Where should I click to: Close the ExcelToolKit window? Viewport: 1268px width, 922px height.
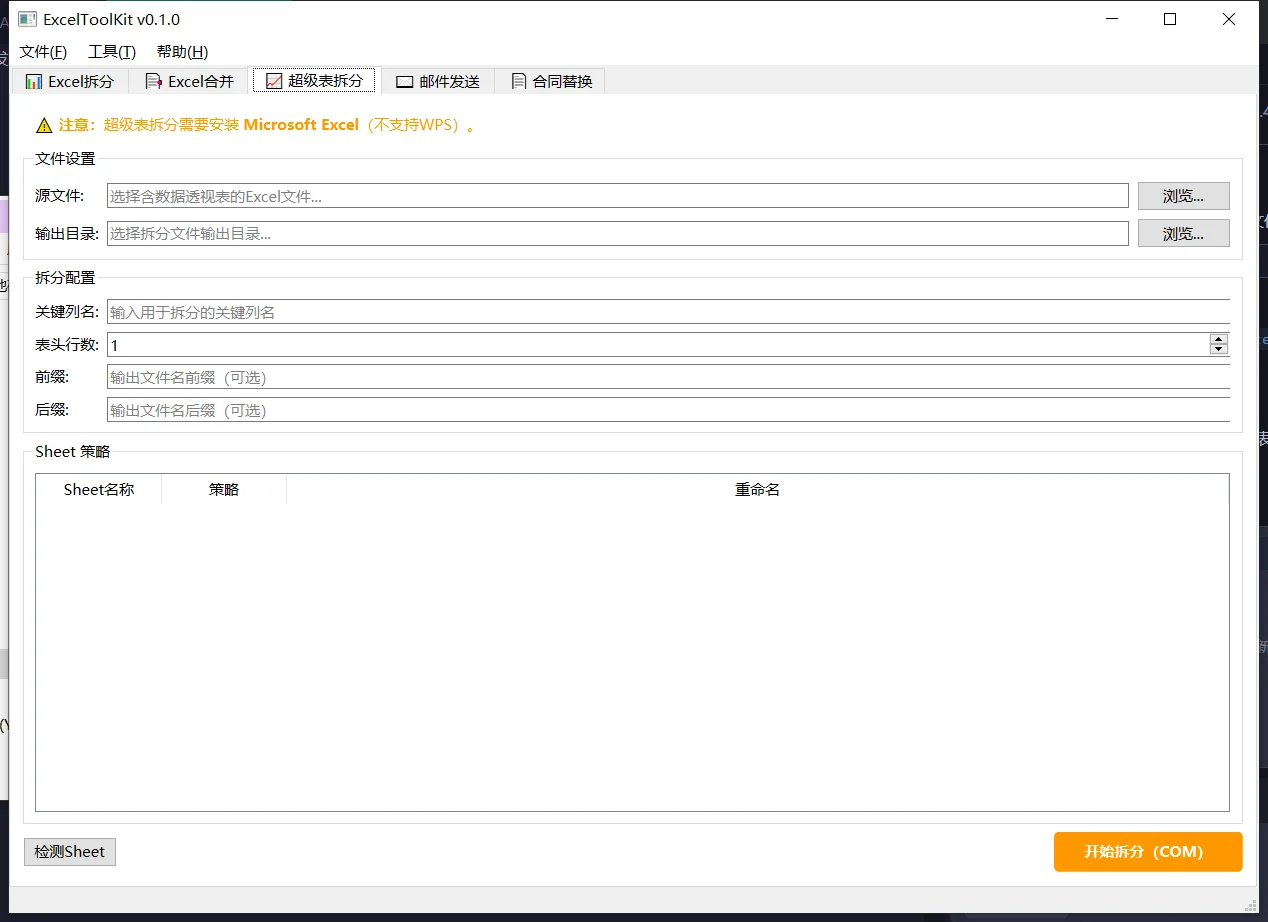(x=1229, y=19)
